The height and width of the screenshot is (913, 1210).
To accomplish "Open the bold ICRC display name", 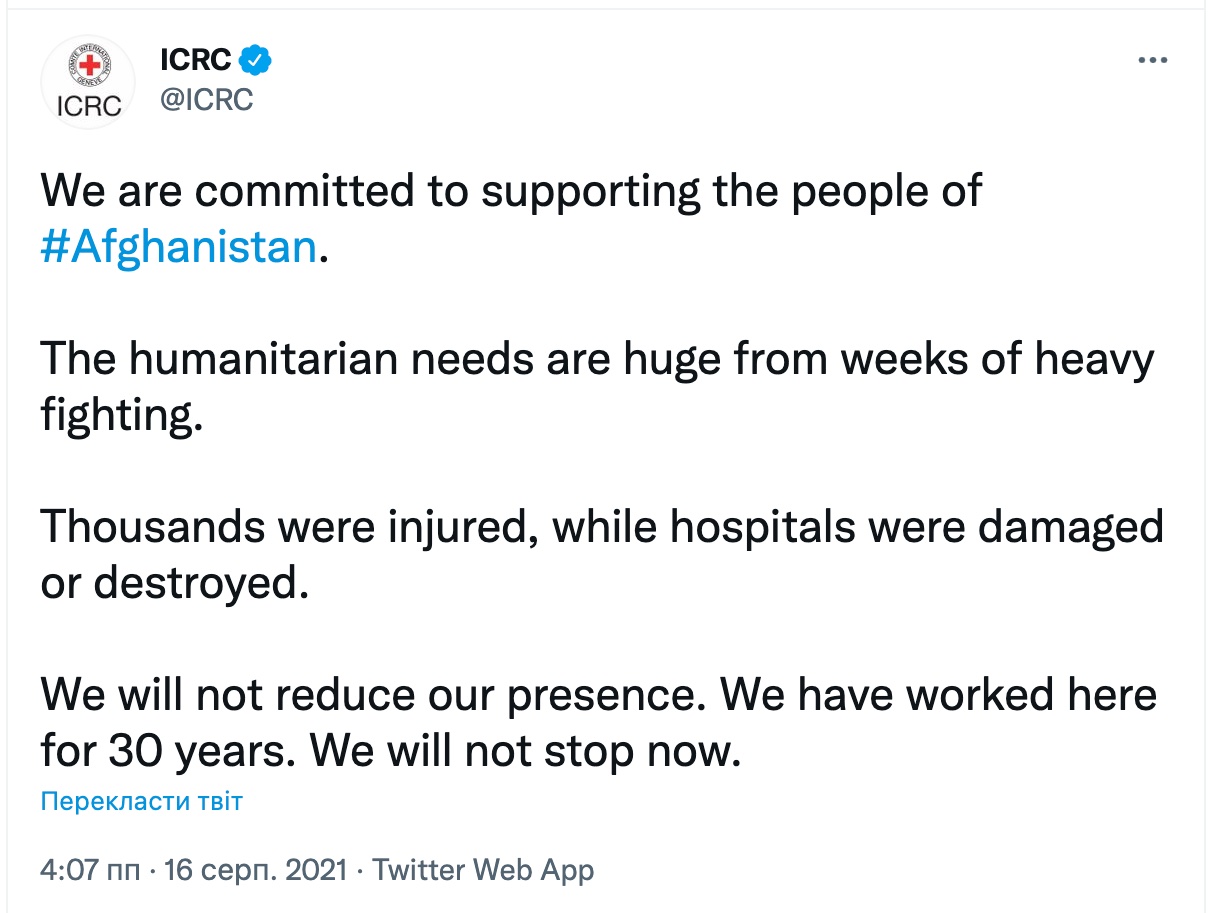I will point(196,61).
